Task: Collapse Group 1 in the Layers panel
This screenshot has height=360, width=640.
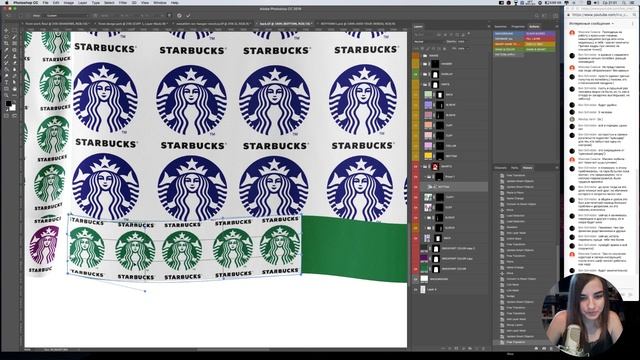Action: (x=425, y=177)
